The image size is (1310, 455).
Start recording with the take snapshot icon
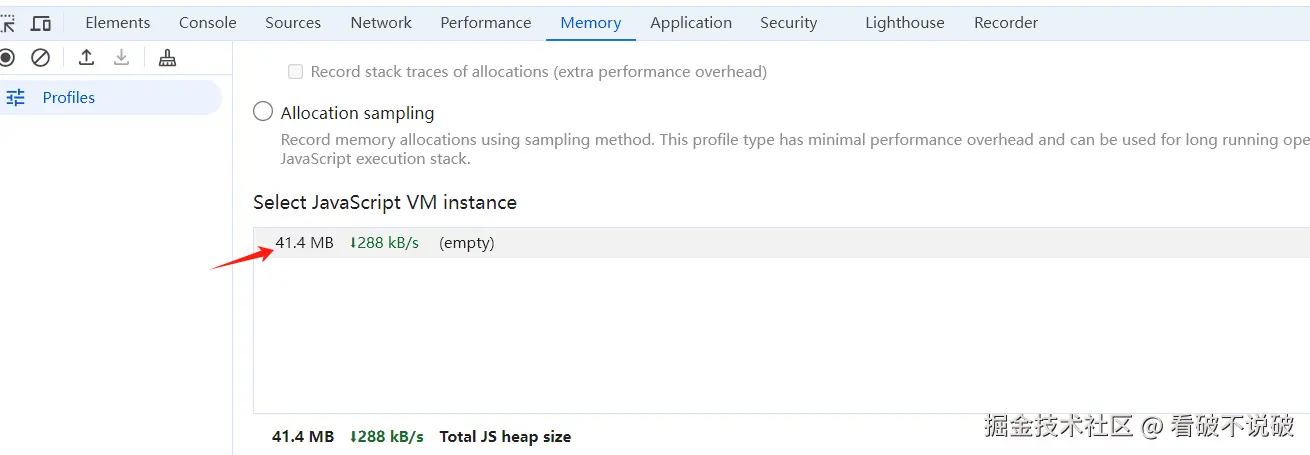click(x=7, y=58)
